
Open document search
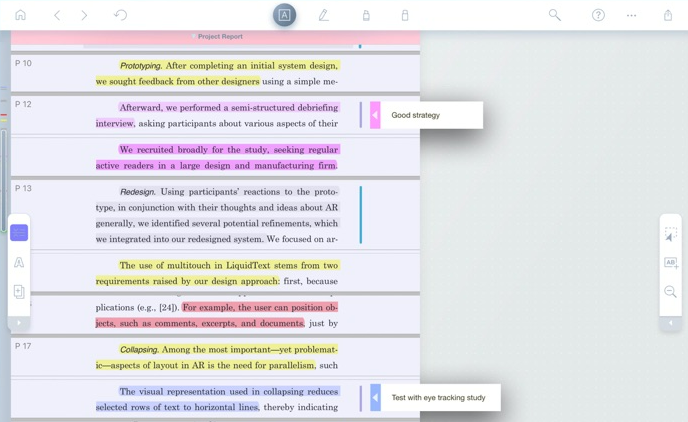(x=555, y=15)
